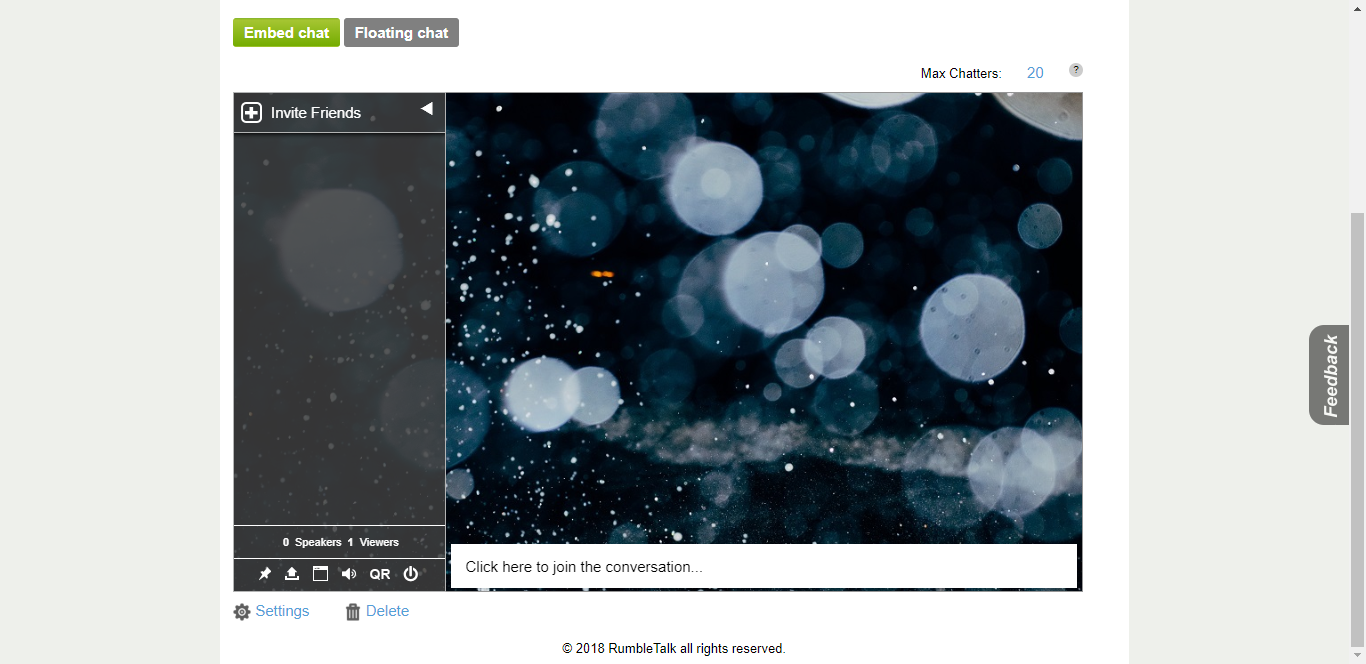
Task: Click the Delete link below chat
Action: pos(387,611)
